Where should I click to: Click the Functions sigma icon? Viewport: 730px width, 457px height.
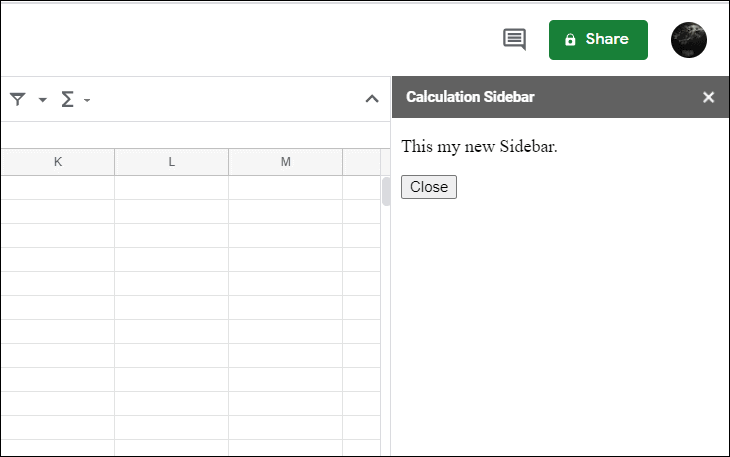point(68,99)
